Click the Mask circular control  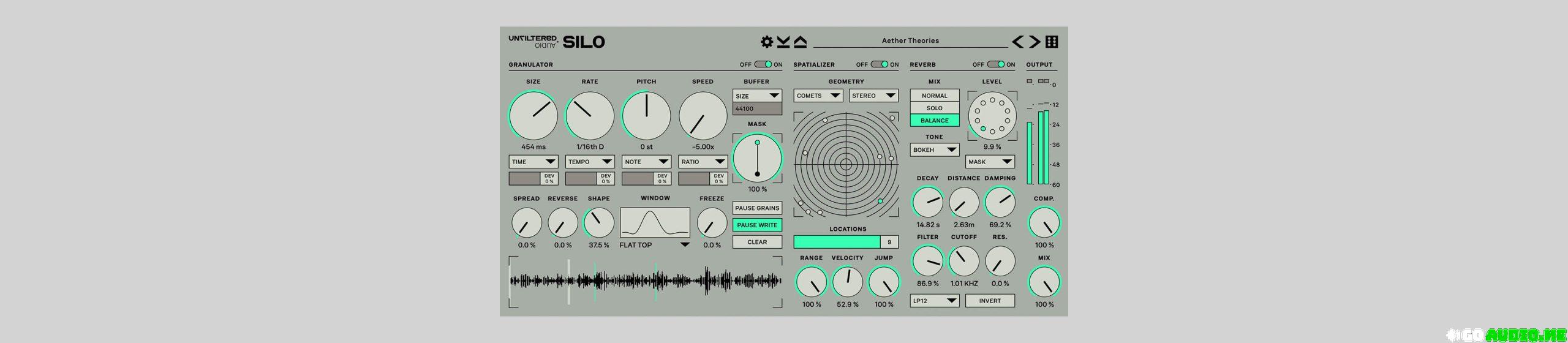point(758,158)
